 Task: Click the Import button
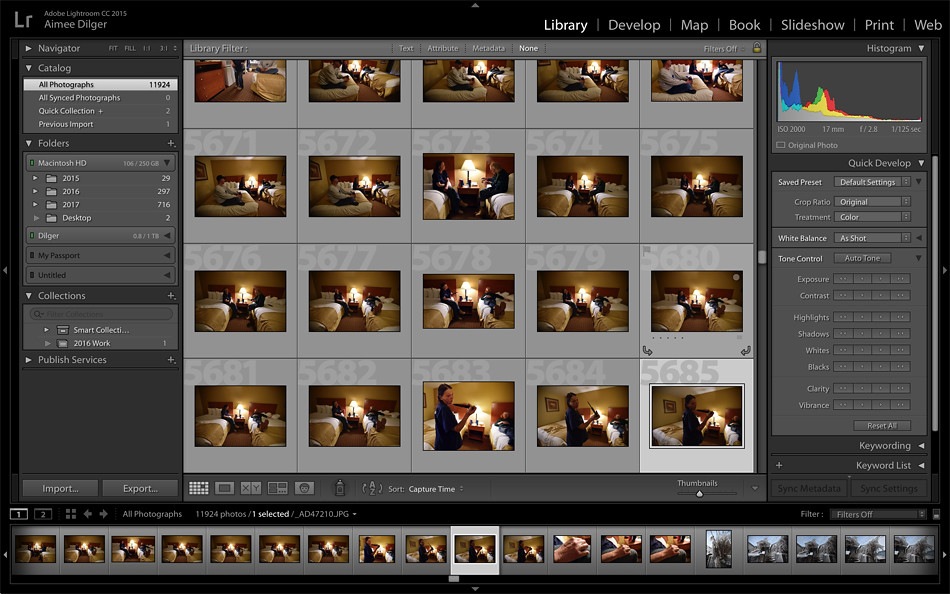click(60, 489)
